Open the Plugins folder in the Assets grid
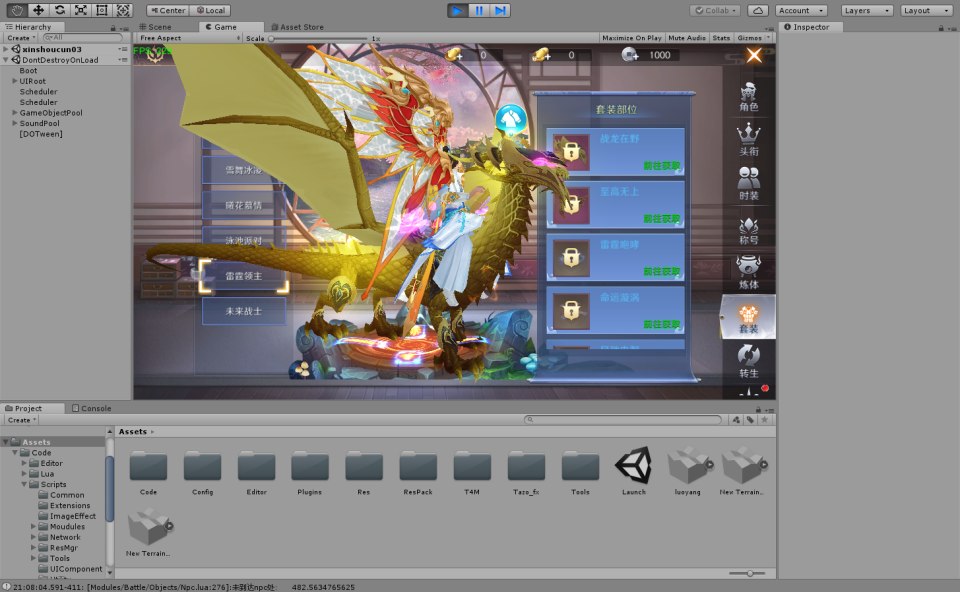 click(x=310, y=472)
